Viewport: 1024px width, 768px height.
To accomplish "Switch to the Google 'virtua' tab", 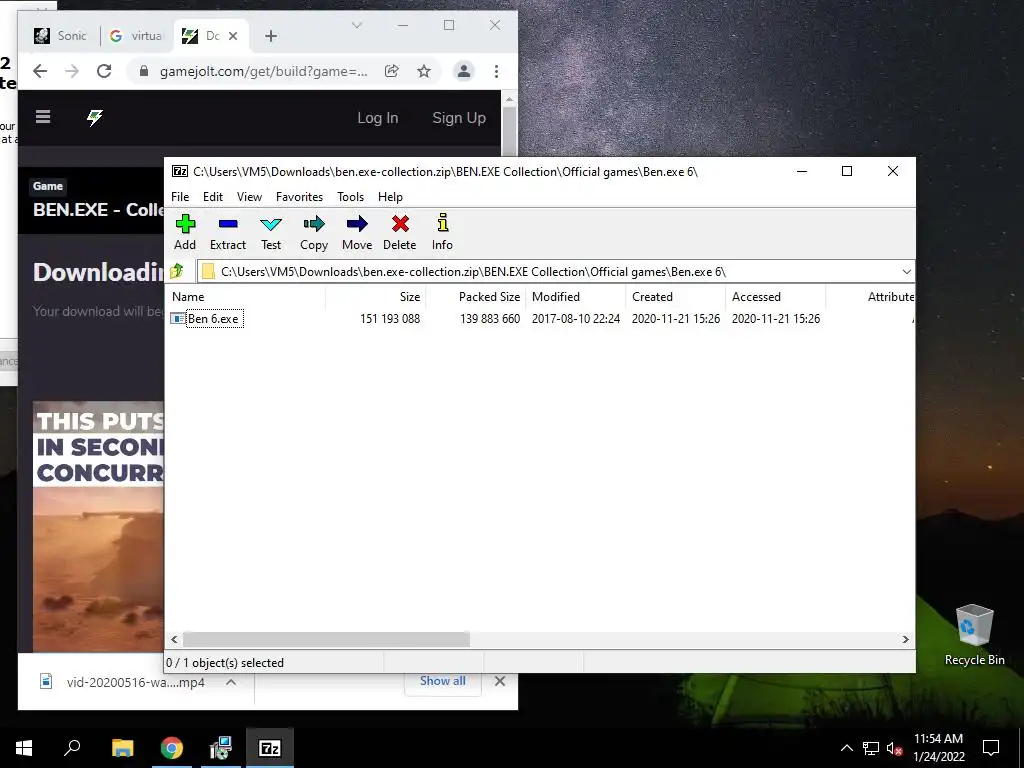I will coord(136,36).
